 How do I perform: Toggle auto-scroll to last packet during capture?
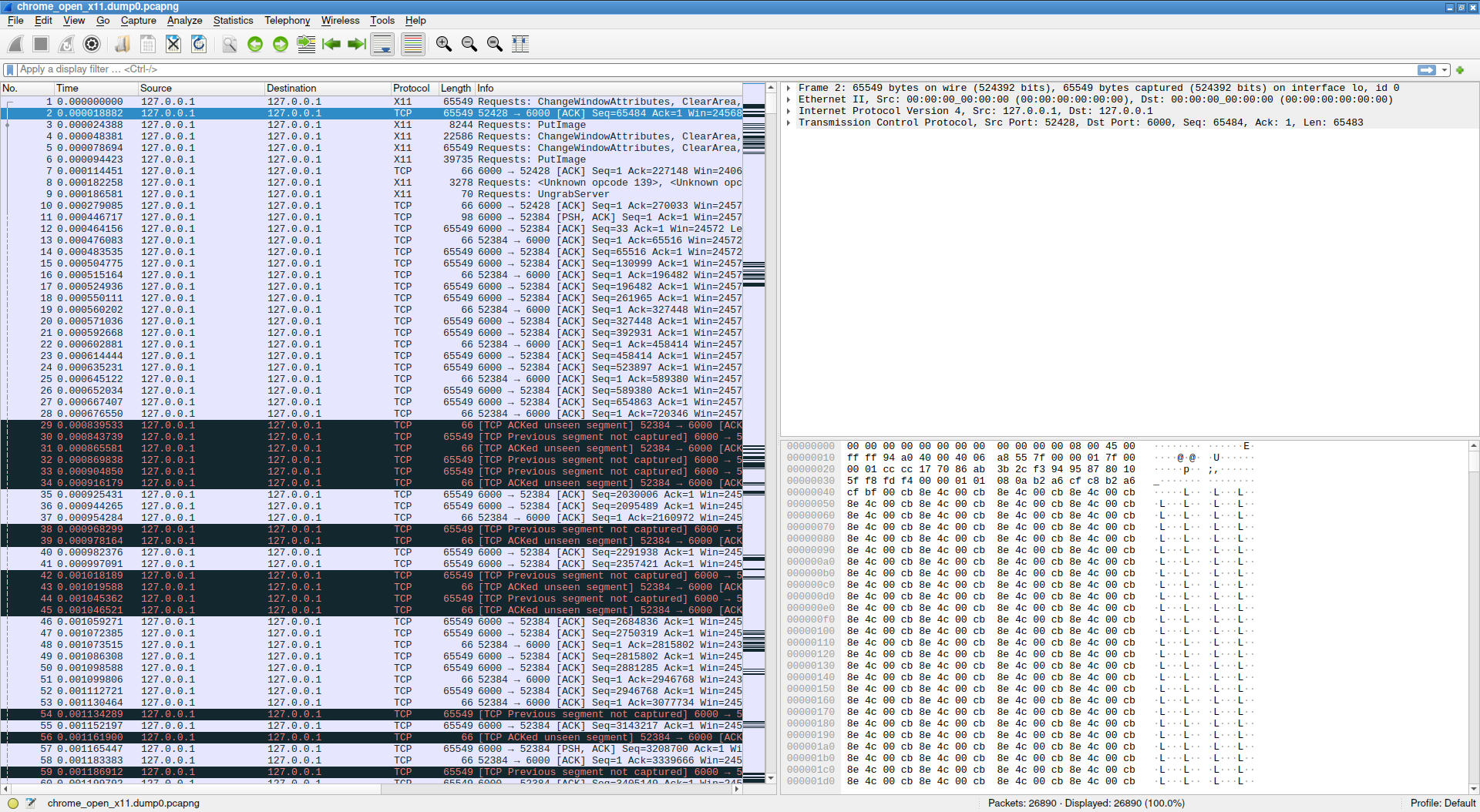(382, 45)
